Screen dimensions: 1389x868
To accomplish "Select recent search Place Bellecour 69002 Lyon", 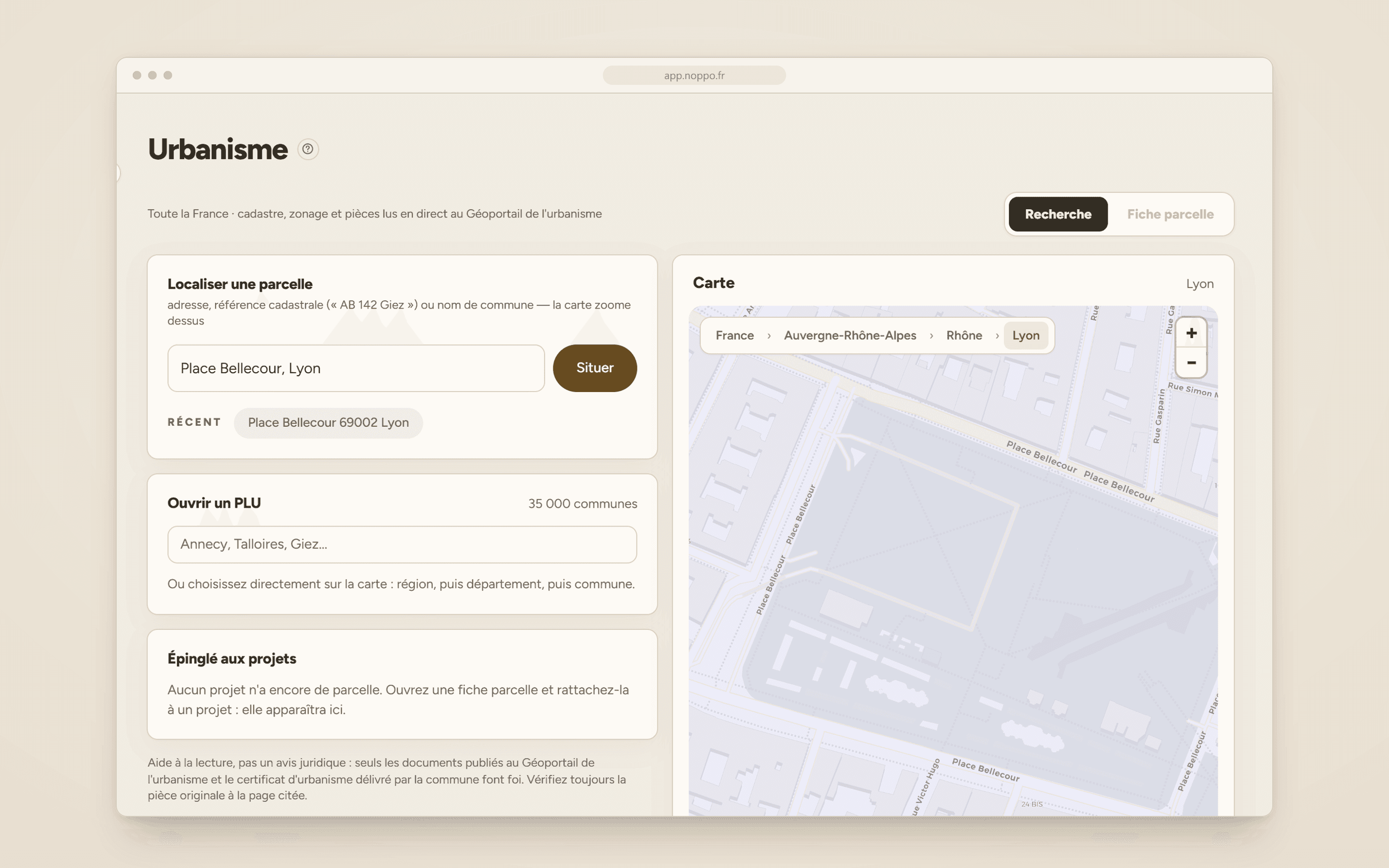I will point(328,422).
